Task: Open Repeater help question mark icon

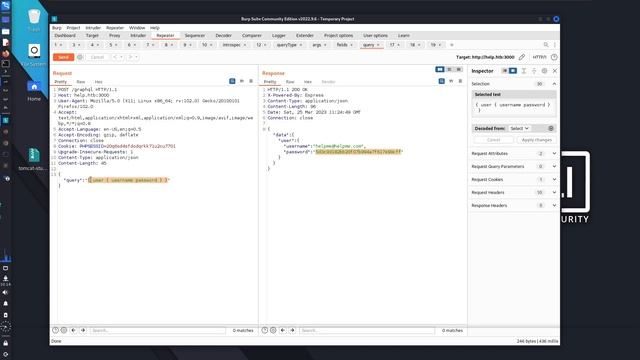Action: click(x=554, y=57)
